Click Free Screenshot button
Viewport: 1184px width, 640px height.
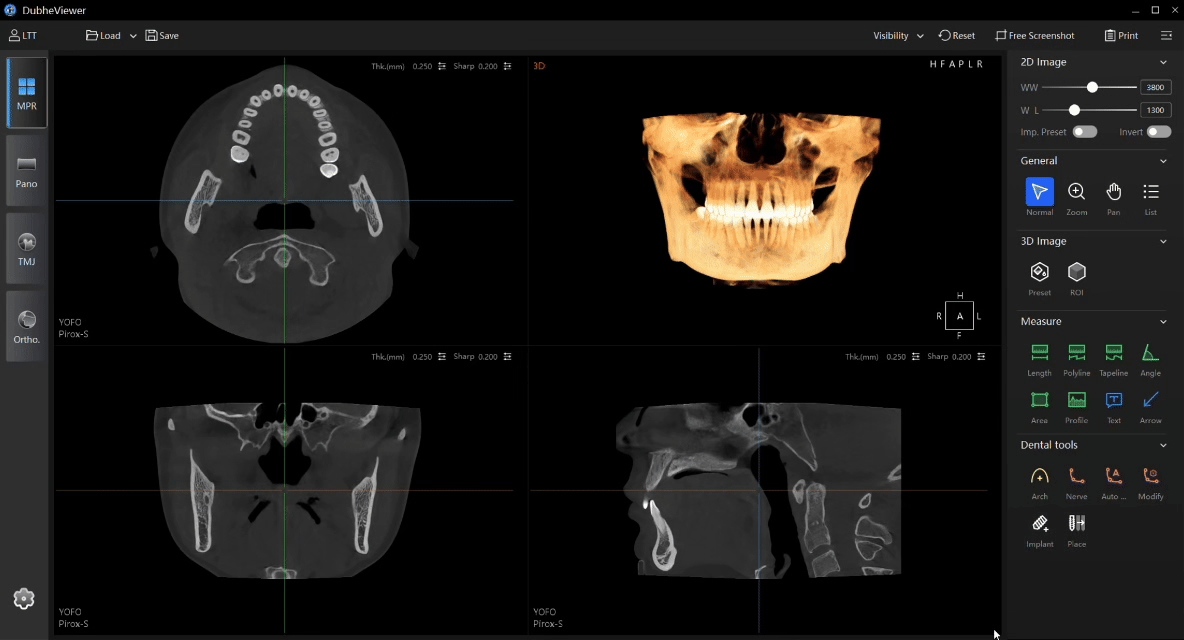click(1034, 35)
